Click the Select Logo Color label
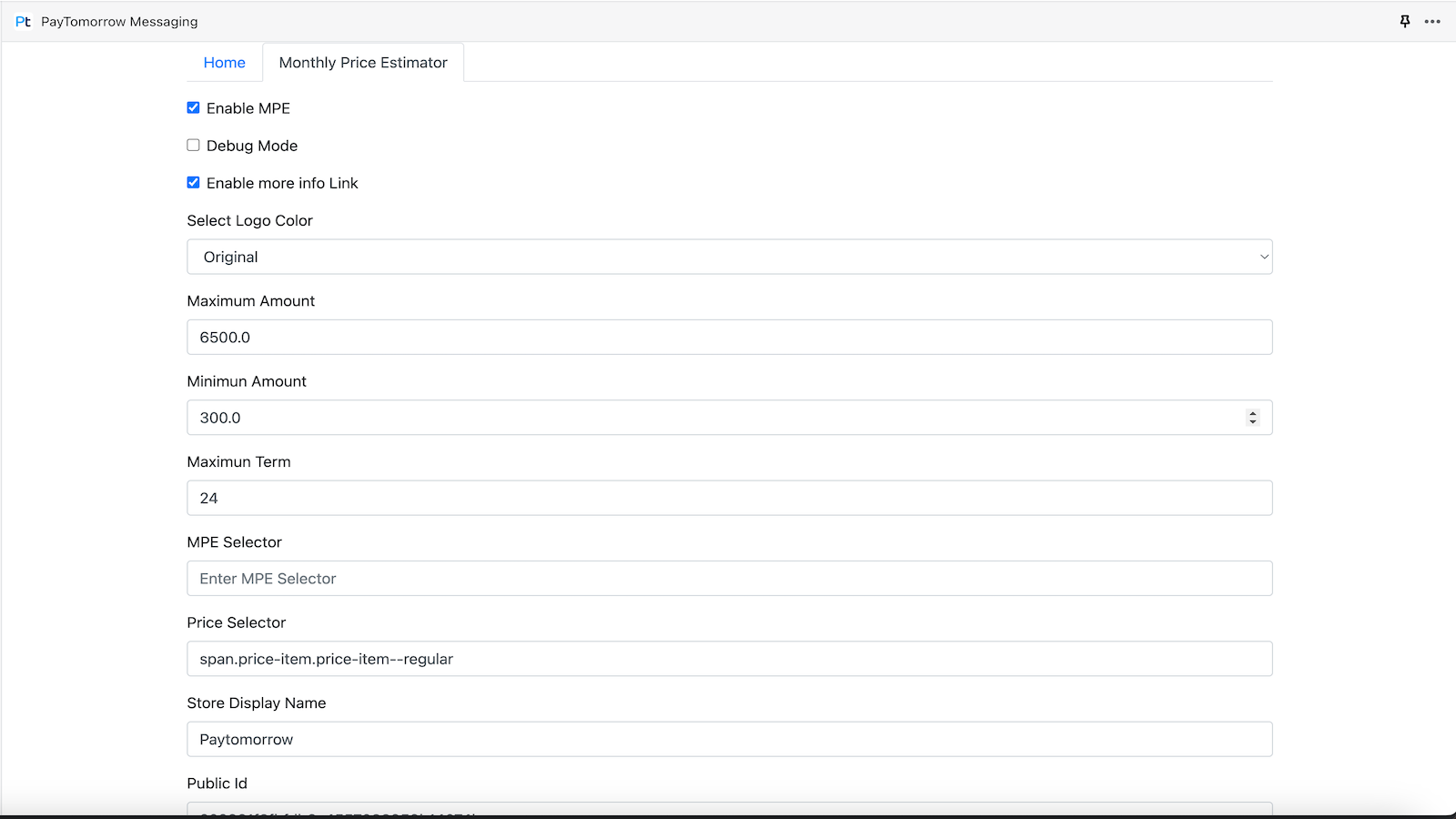 pyautogui.click(x=250, y=220)
